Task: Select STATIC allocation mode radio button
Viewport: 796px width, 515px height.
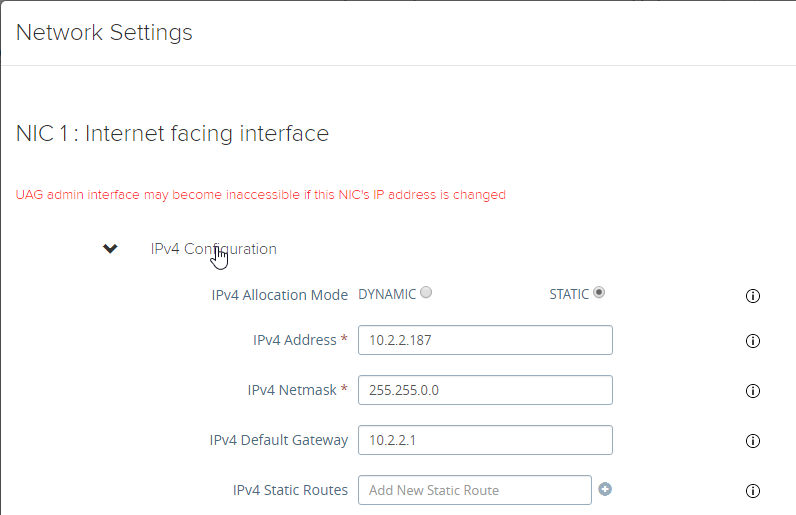Action: [599, 293]
